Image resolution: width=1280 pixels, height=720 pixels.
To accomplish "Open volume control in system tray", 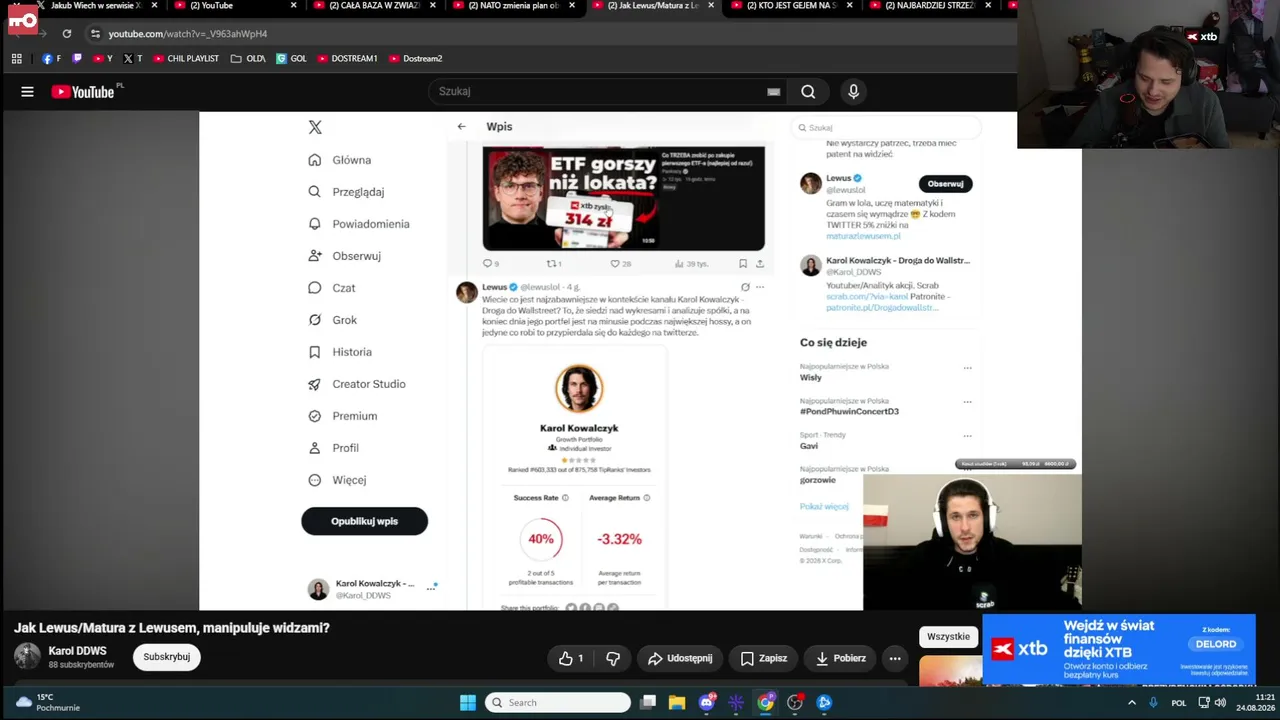I will click(1220, 703).
